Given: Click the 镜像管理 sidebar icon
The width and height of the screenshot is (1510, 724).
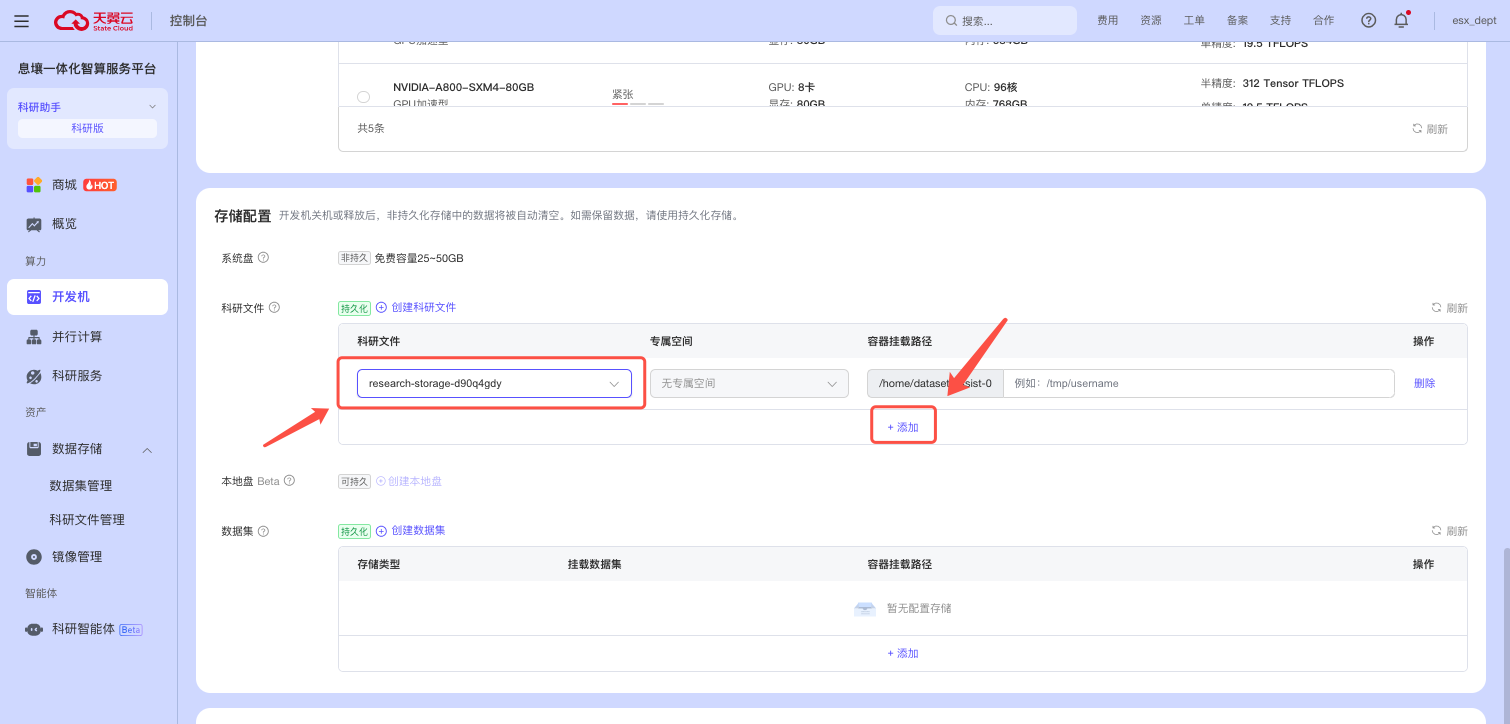Looking at the screenshot, I should (x=34, y=557).
